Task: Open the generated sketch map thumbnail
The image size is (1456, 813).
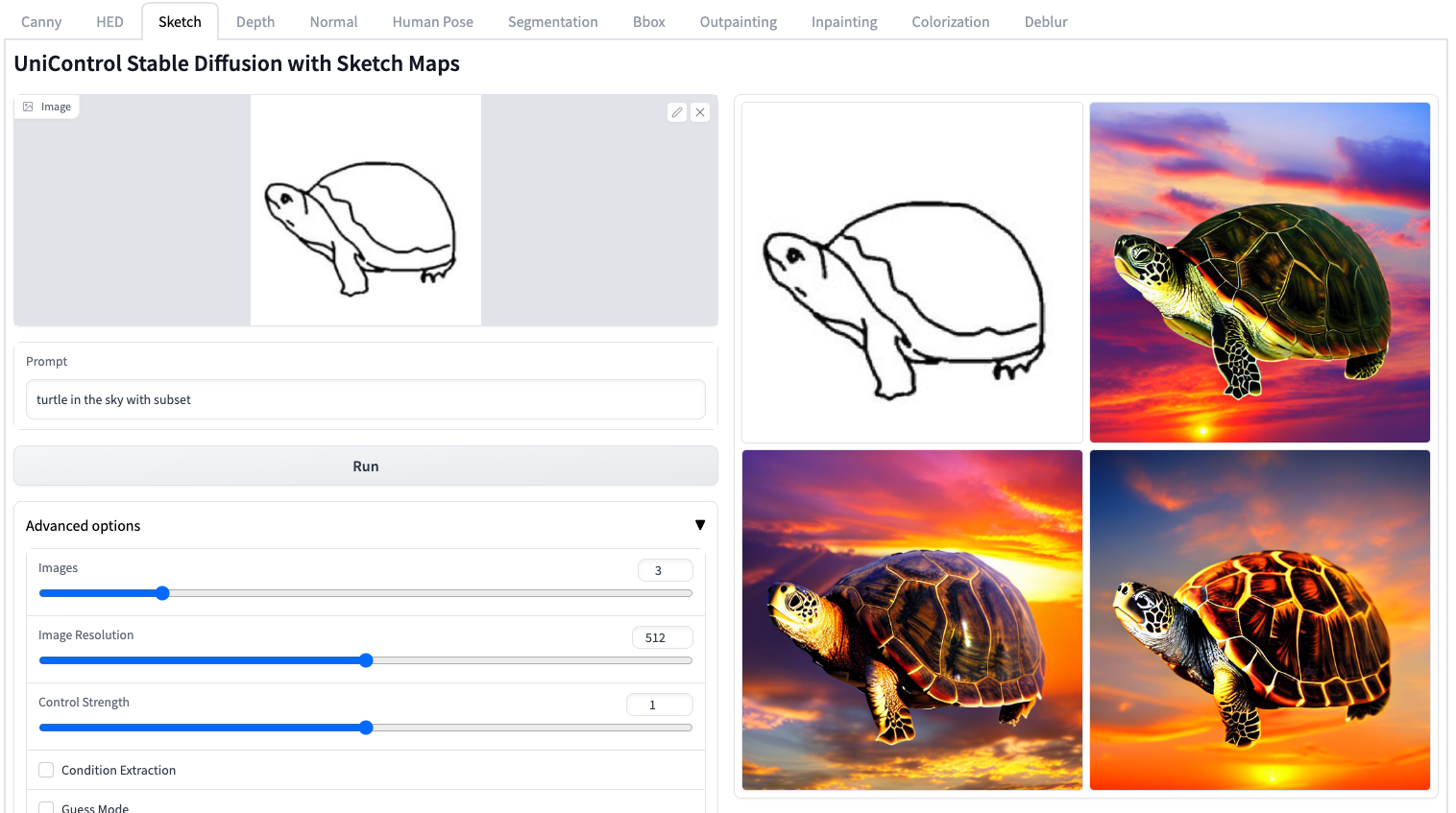Action: [x=912, y=273]
